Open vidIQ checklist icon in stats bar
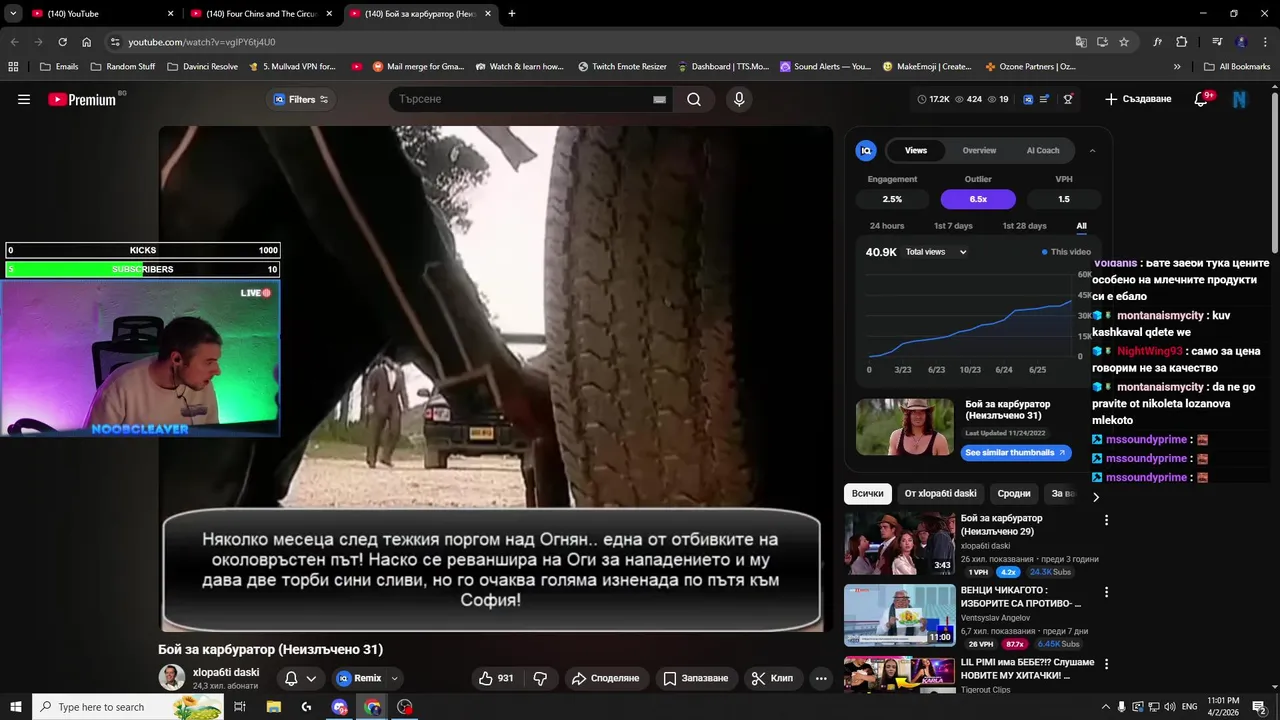 point(1045,99)
